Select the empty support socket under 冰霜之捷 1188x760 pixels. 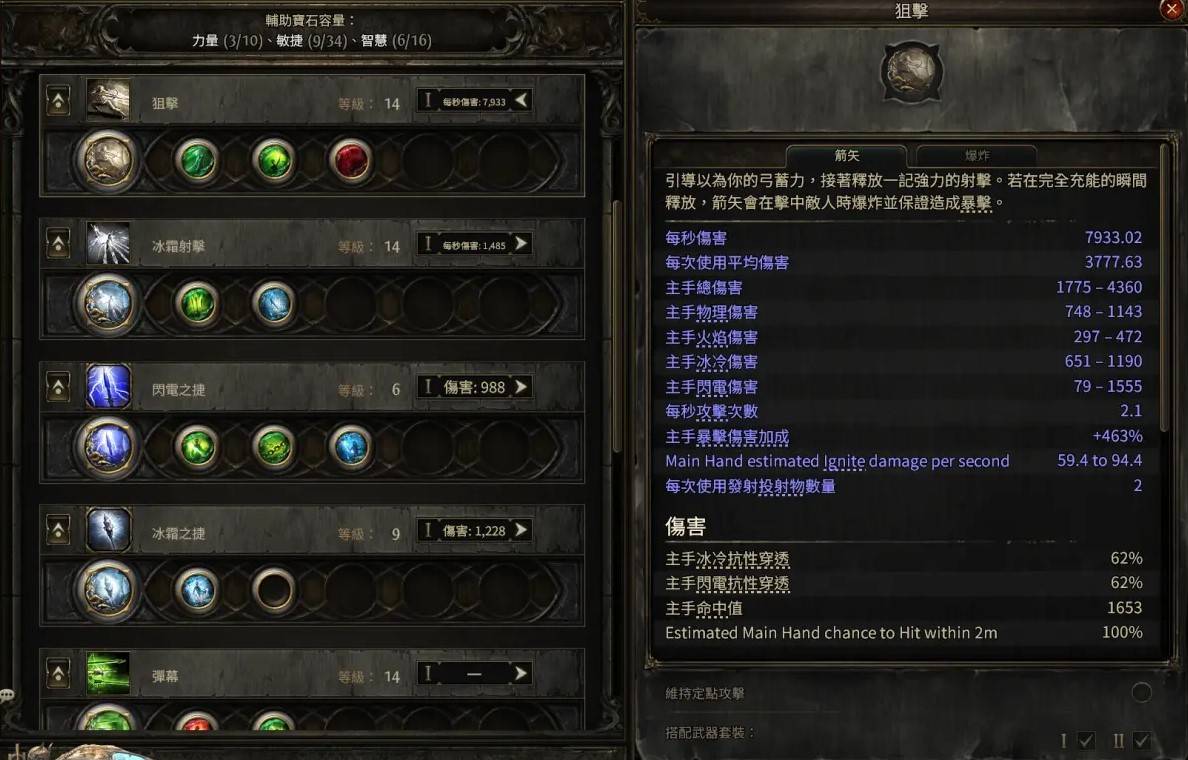point(274,590)
